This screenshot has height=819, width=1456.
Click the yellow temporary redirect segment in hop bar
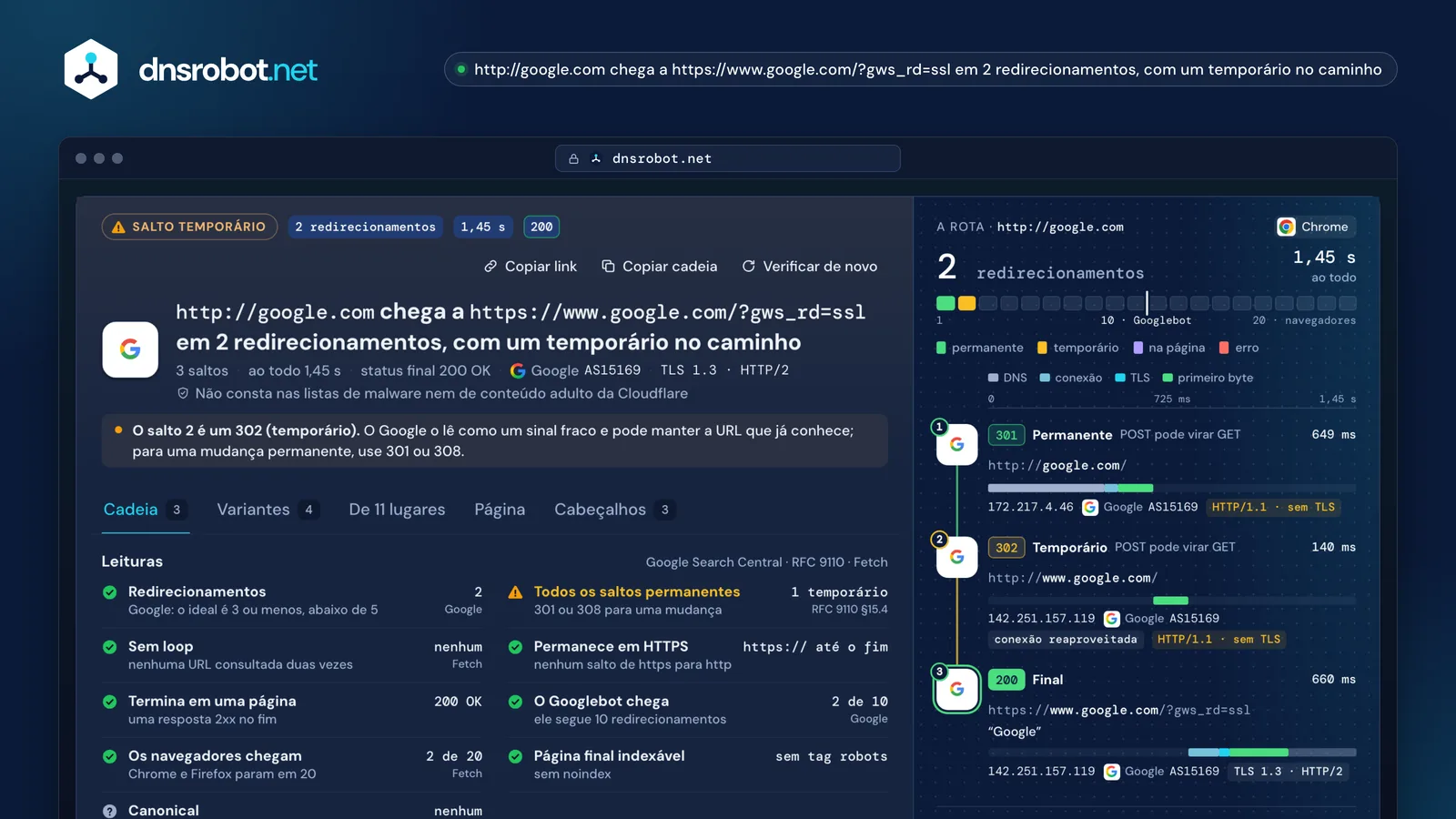point(966,303)
